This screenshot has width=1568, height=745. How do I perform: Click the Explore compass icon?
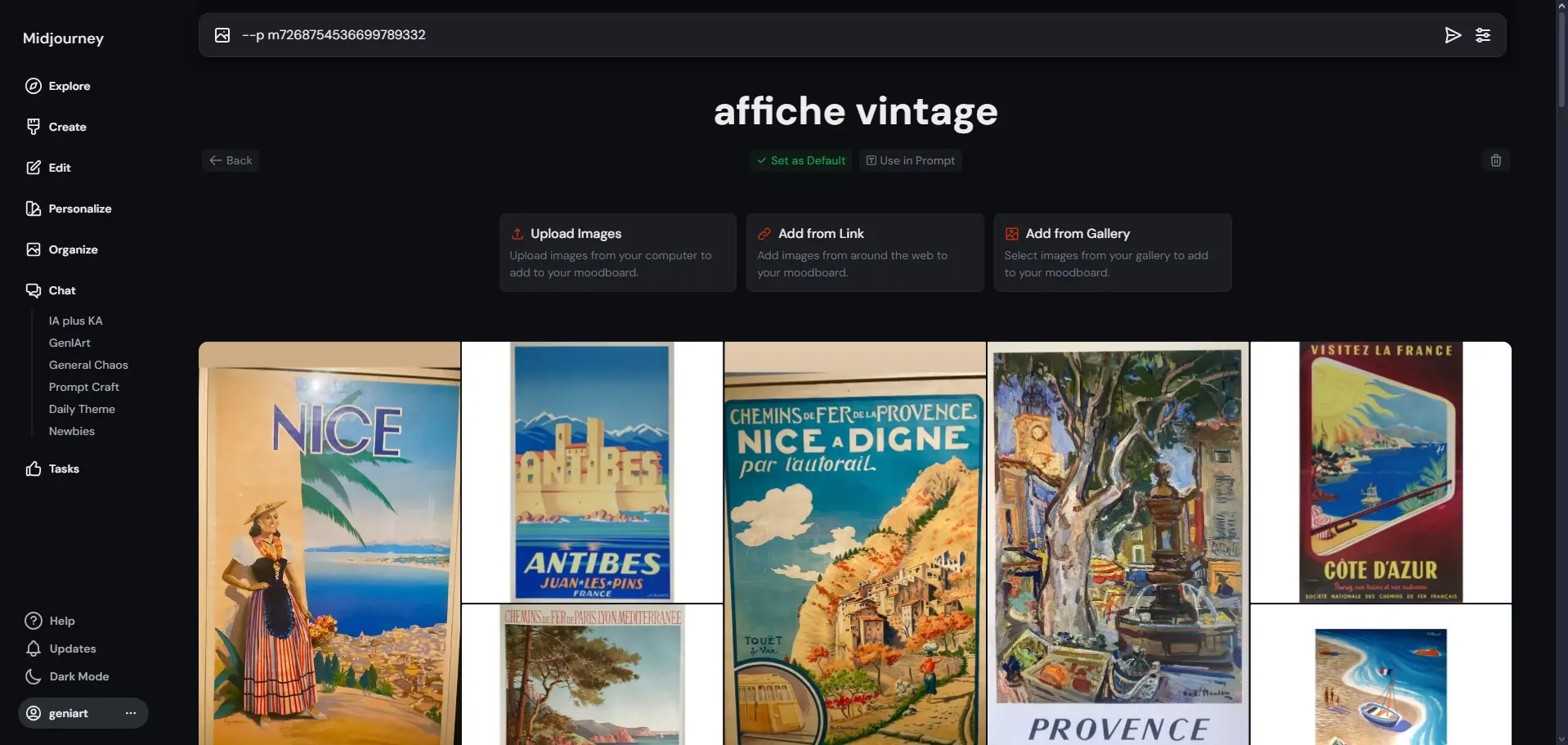pyautogui.click(x=34, y=86)
